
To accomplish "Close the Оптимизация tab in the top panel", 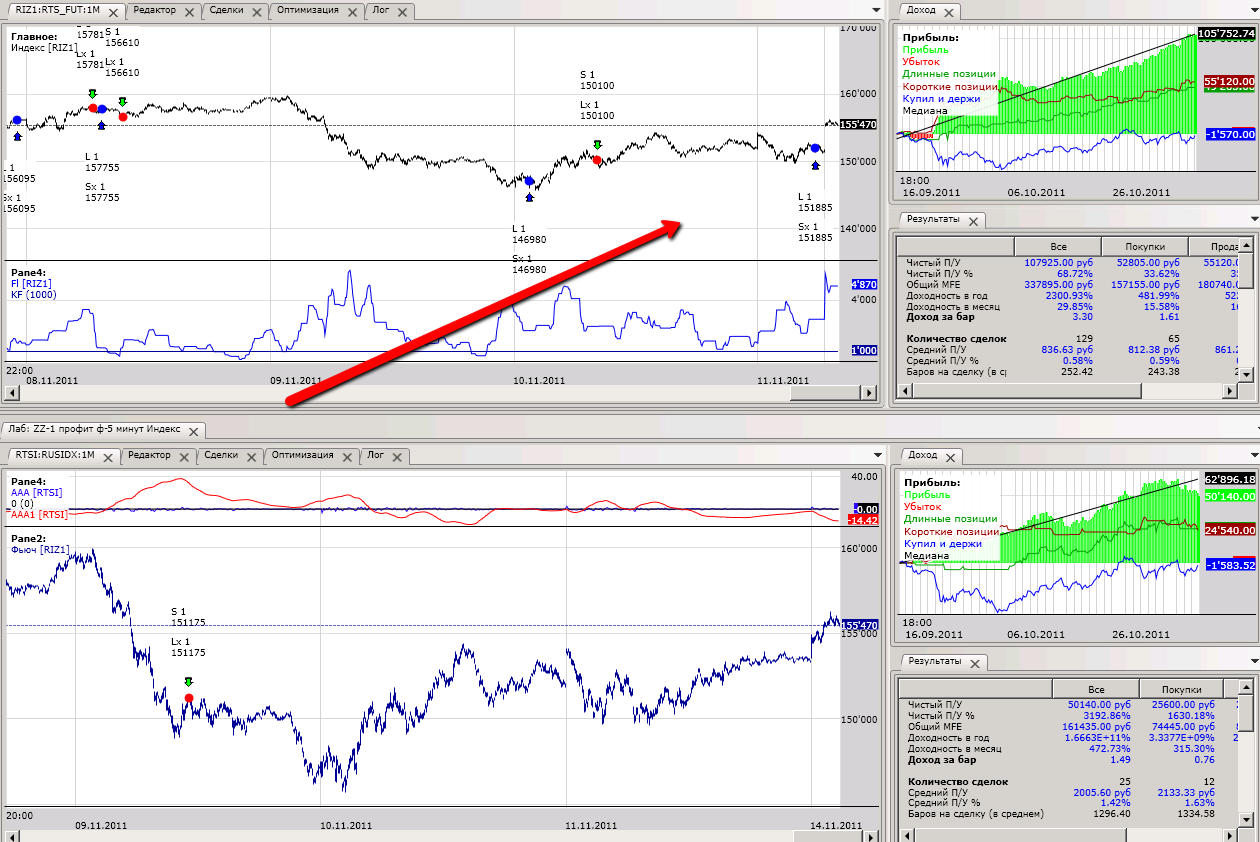I will [353, 12].
